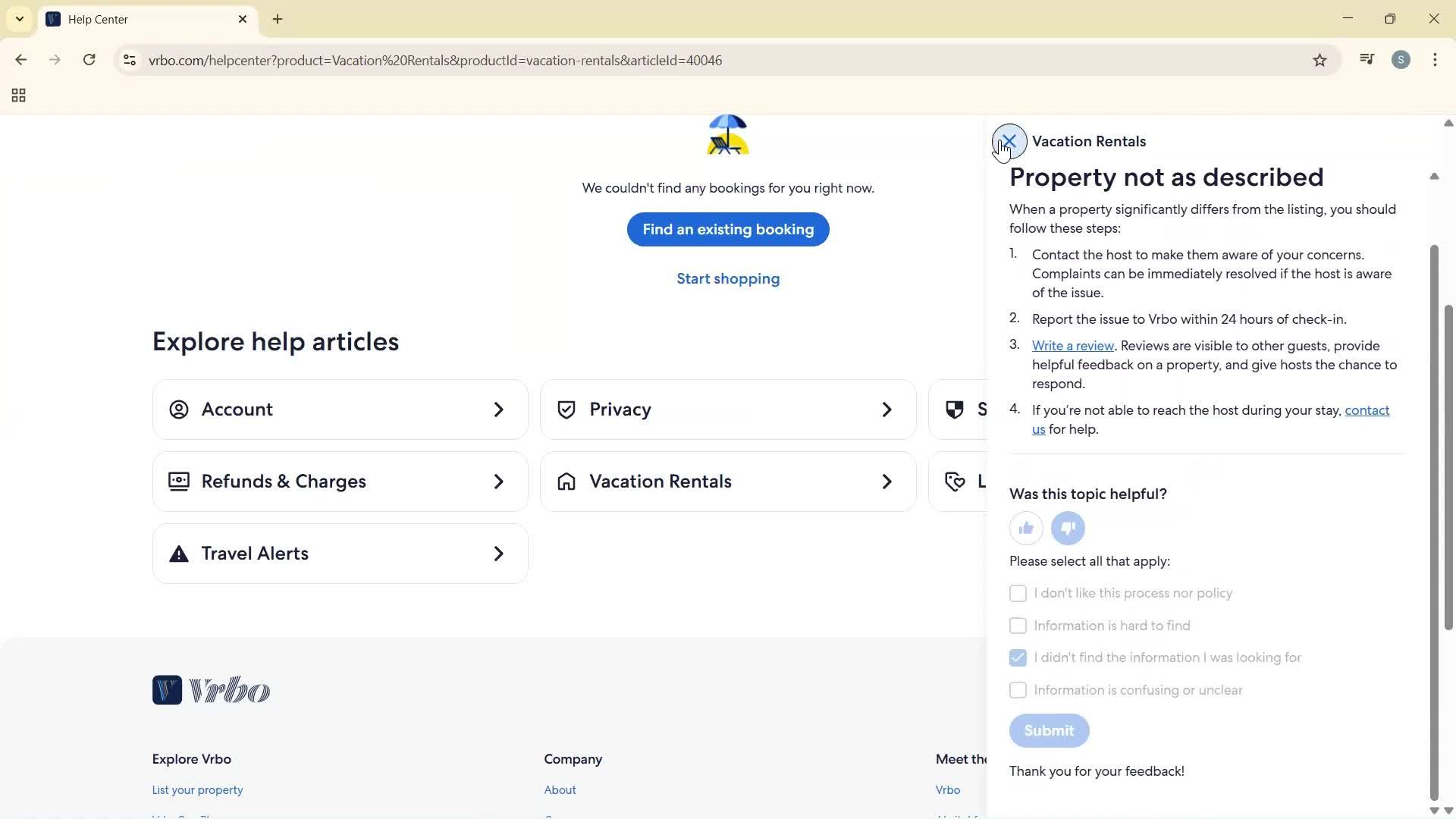Click the Travel Alerts warning icon
Screen dimensions: 1456x819
click(x=178, y=554)
